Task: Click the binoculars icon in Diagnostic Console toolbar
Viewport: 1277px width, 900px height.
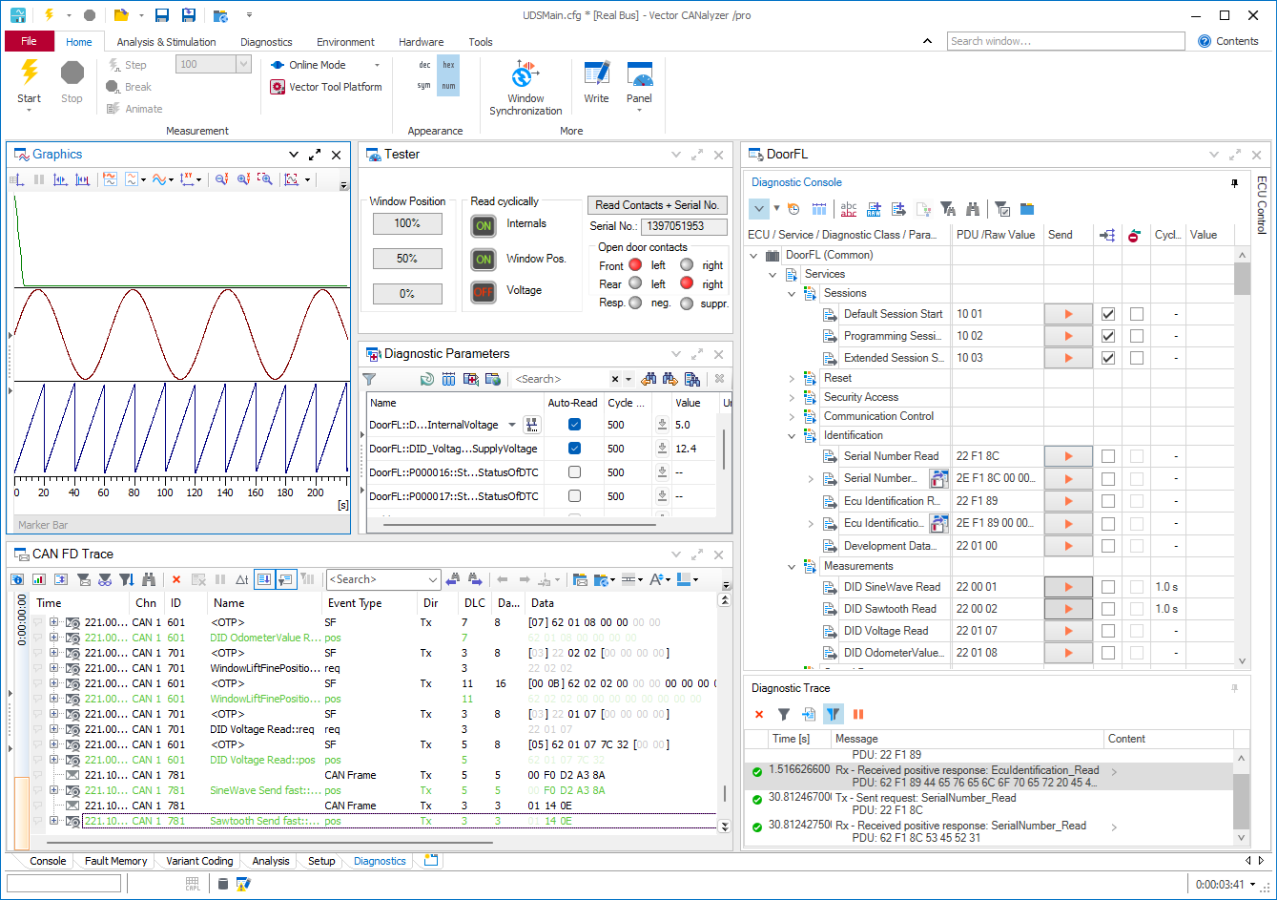Action: pos(972,209)
